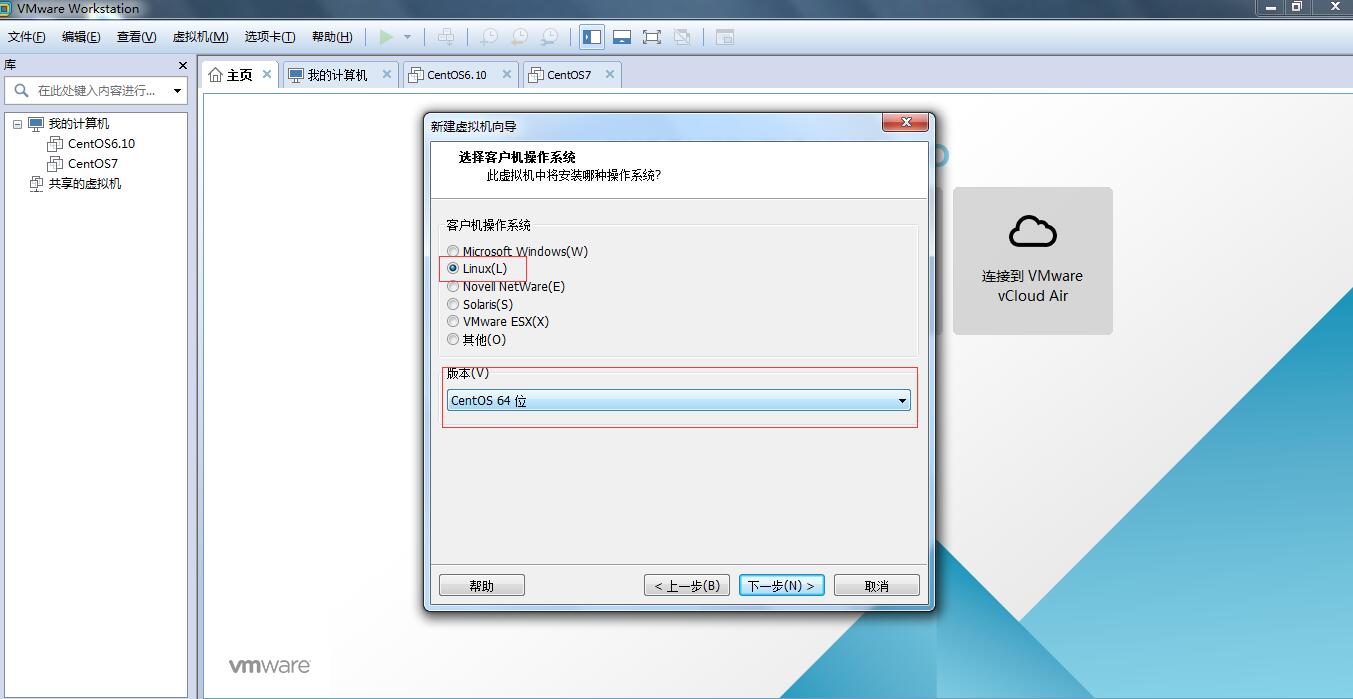Go back with the 上一步(B) button
Viewport: 1353px width, 699px height.
coord(687,586)
